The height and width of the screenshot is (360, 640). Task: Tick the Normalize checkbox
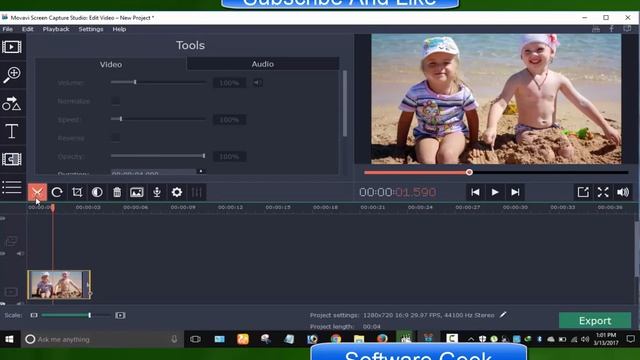click(x=116, y=101)
